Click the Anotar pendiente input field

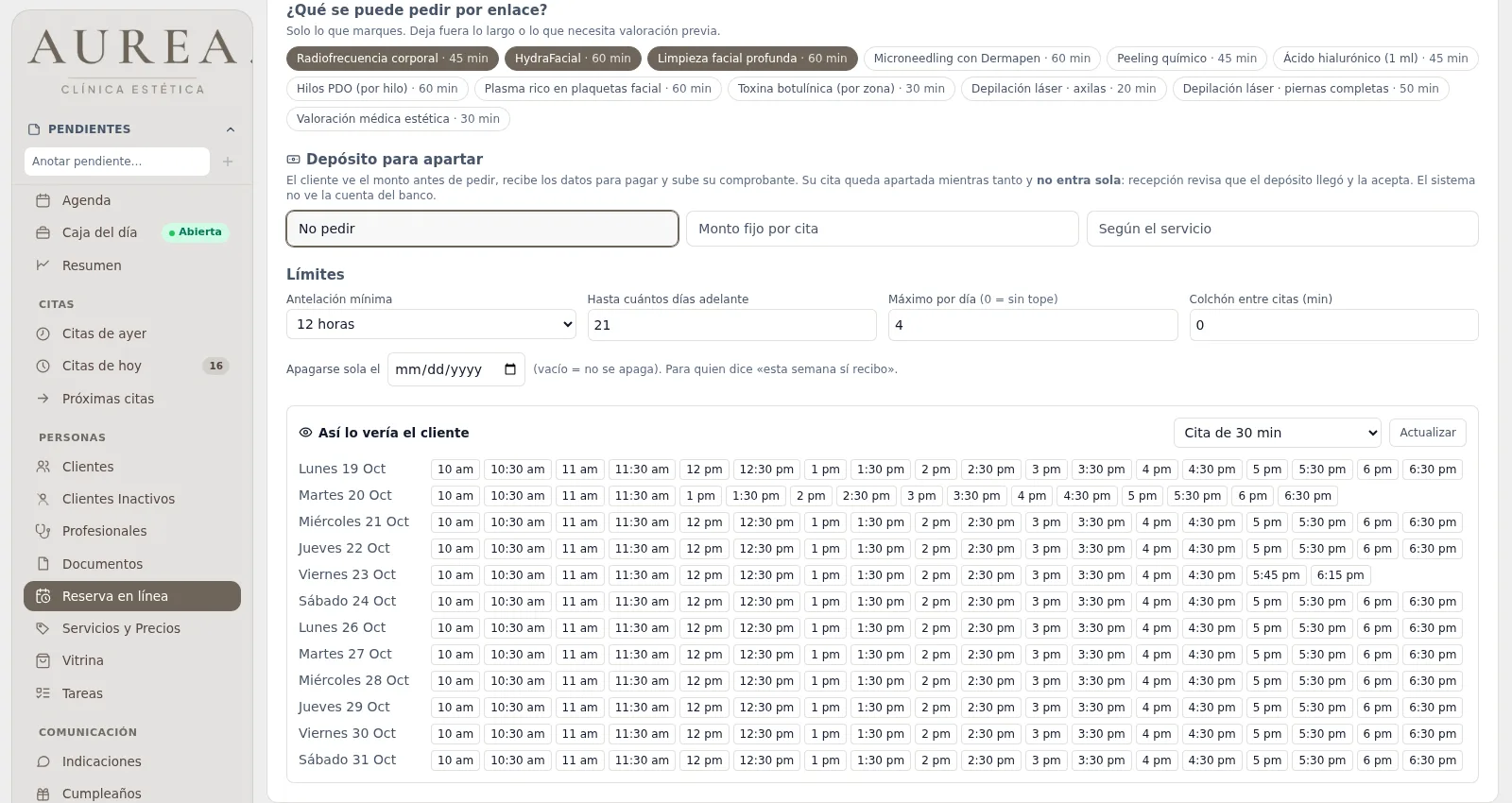[x=117, y=162]
